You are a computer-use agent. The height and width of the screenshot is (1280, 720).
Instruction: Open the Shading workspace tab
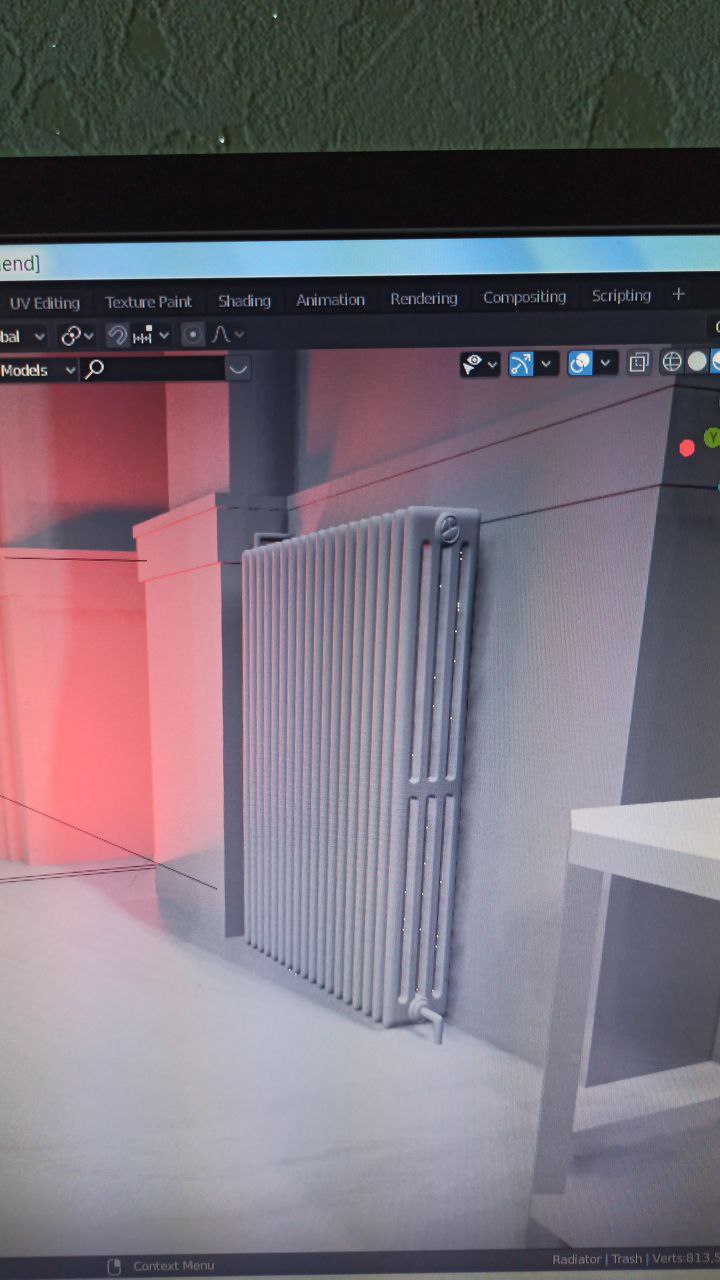point(244,300)
